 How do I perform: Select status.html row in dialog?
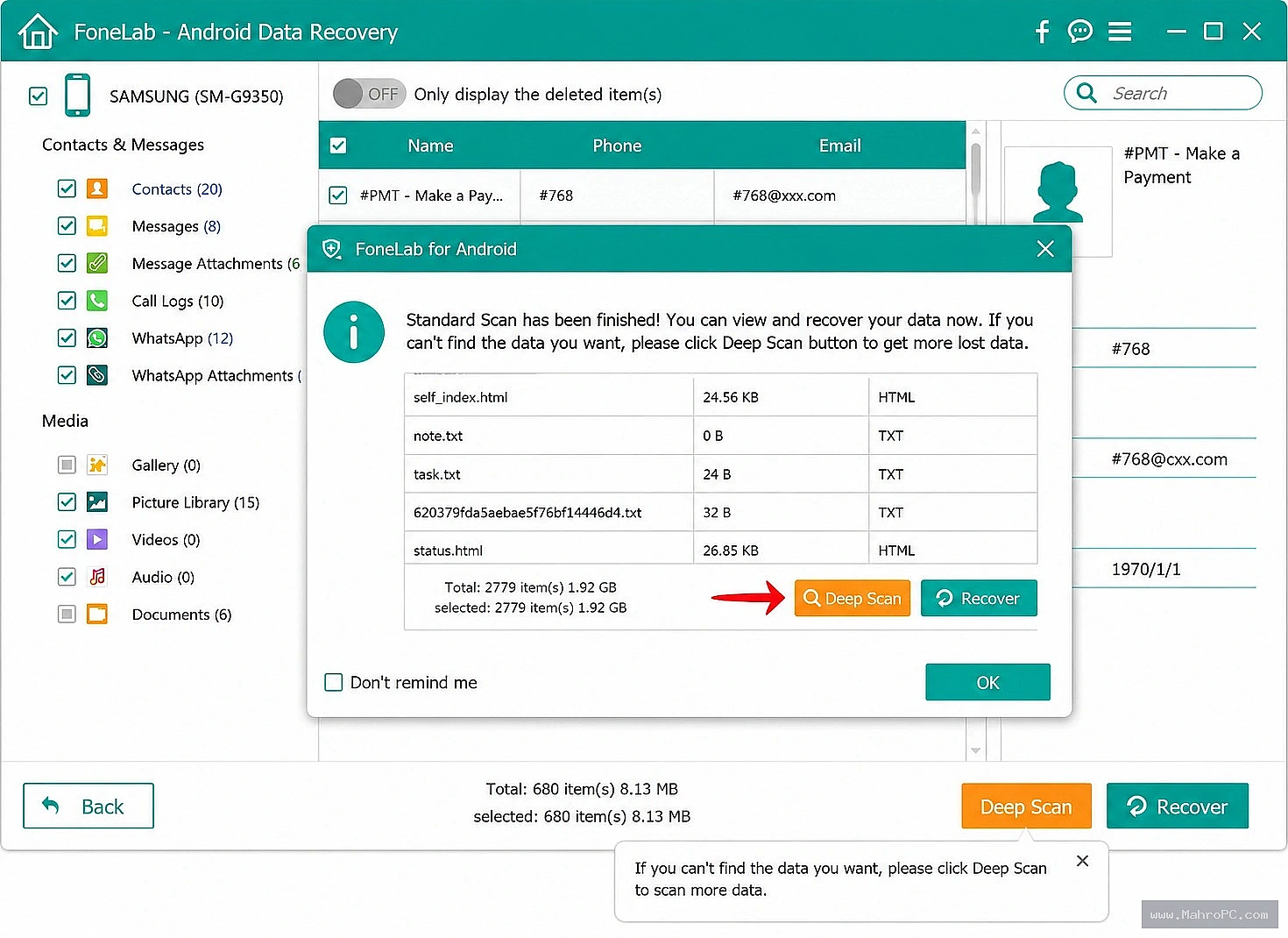[x=720, y=550]
